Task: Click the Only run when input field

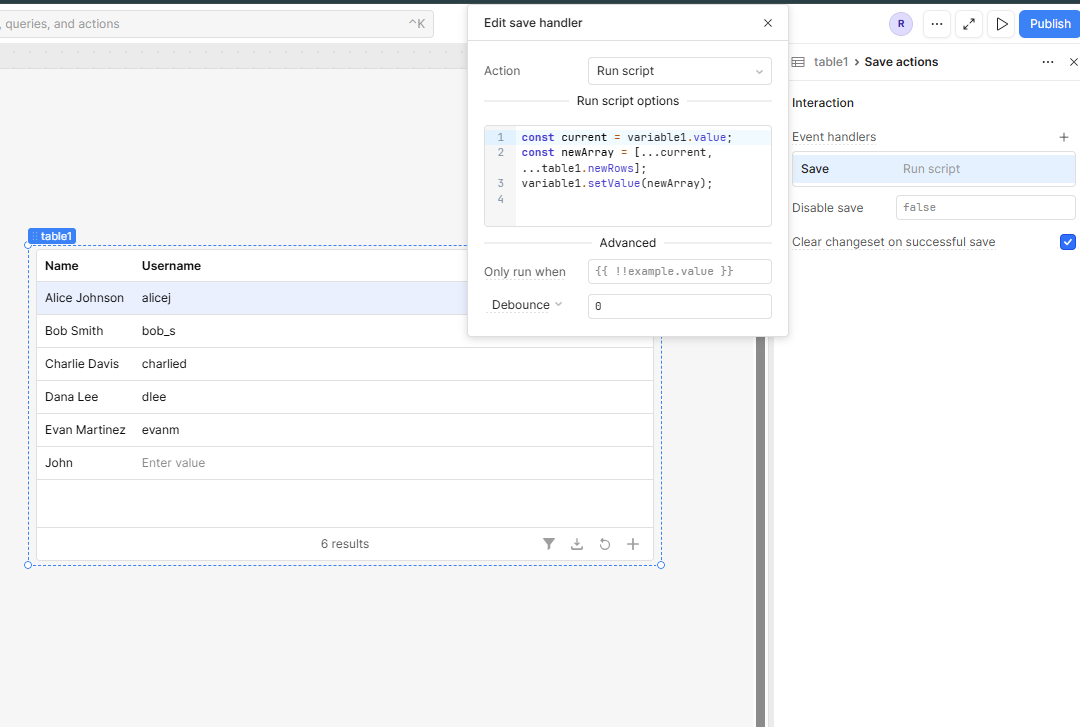Action: pyautogui.click(x=679, y=272)
